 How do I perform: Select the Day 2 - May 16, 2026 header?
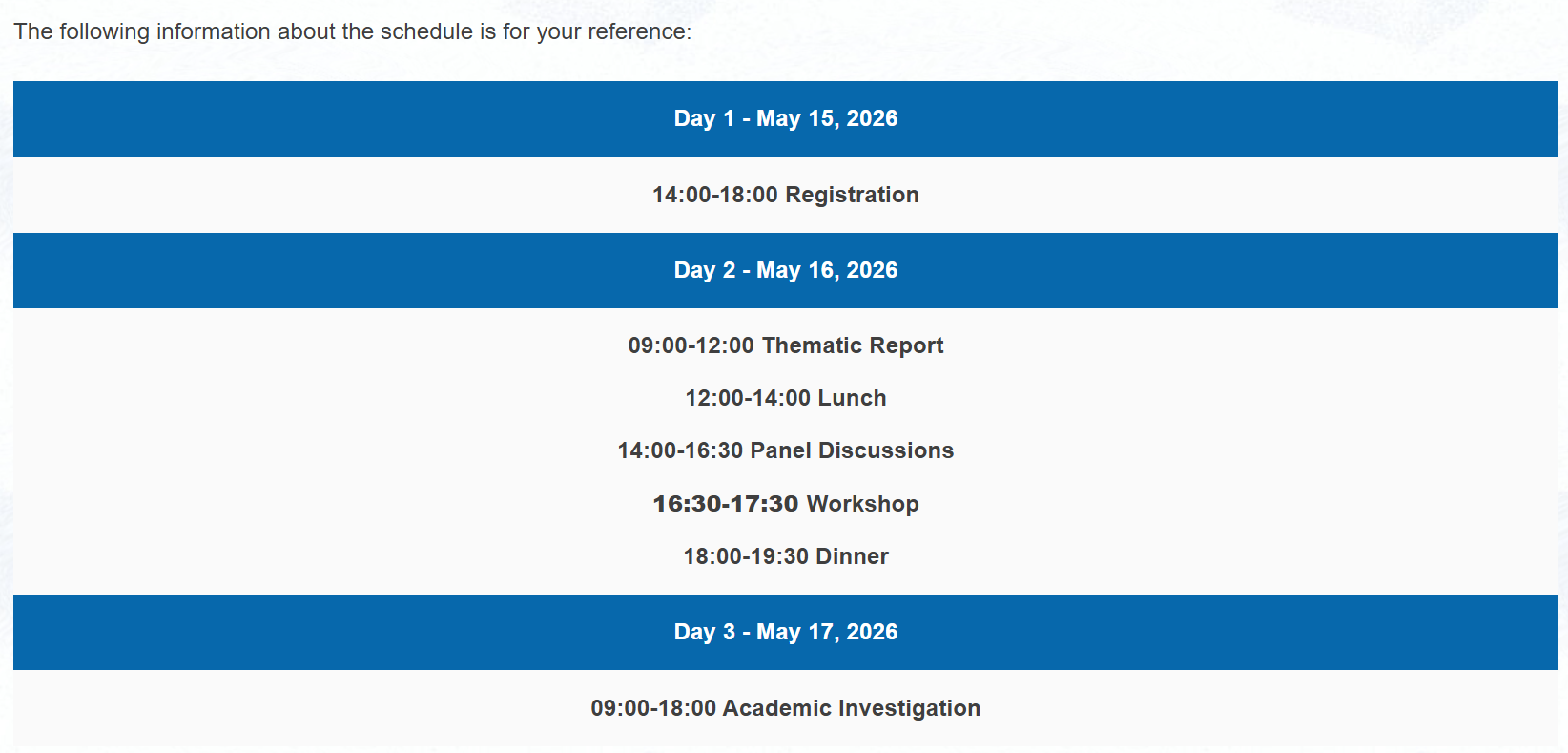tap(786, 270)
